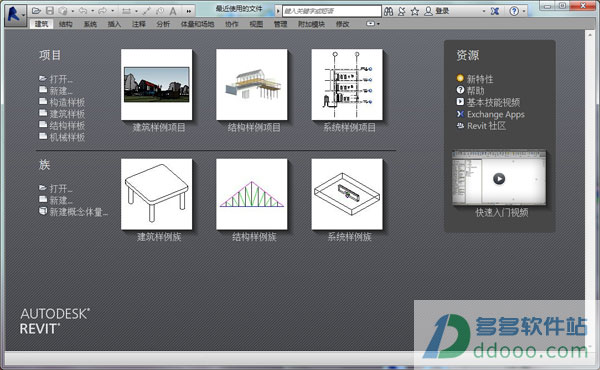Open the 系统样例项目 thumbnail
This screenshot has width=600, height=370.
(347, 85)
